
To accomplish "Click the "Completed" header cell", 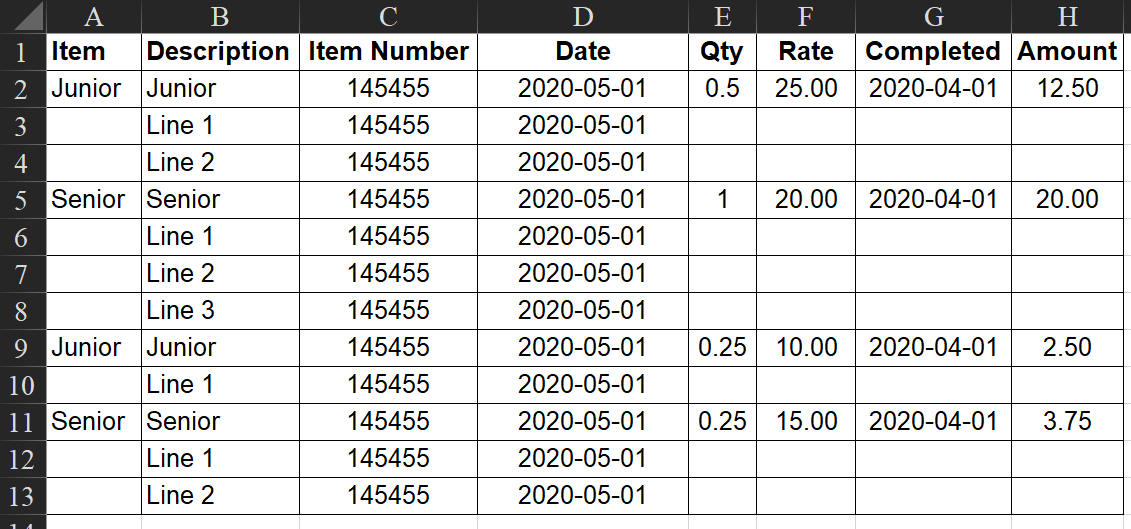I will (933, 51).
